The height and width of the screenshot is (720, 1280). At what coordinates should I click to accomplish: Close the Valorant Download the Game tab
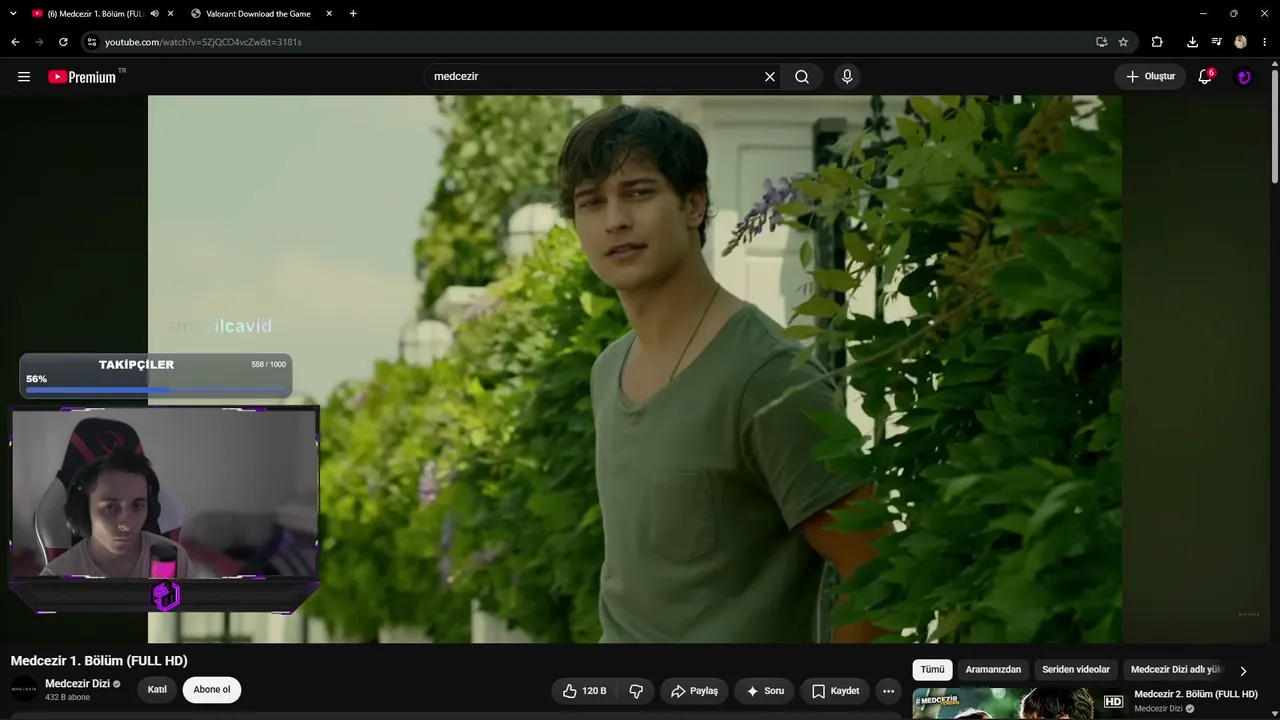pyautogui.click(x=329, y=14)
